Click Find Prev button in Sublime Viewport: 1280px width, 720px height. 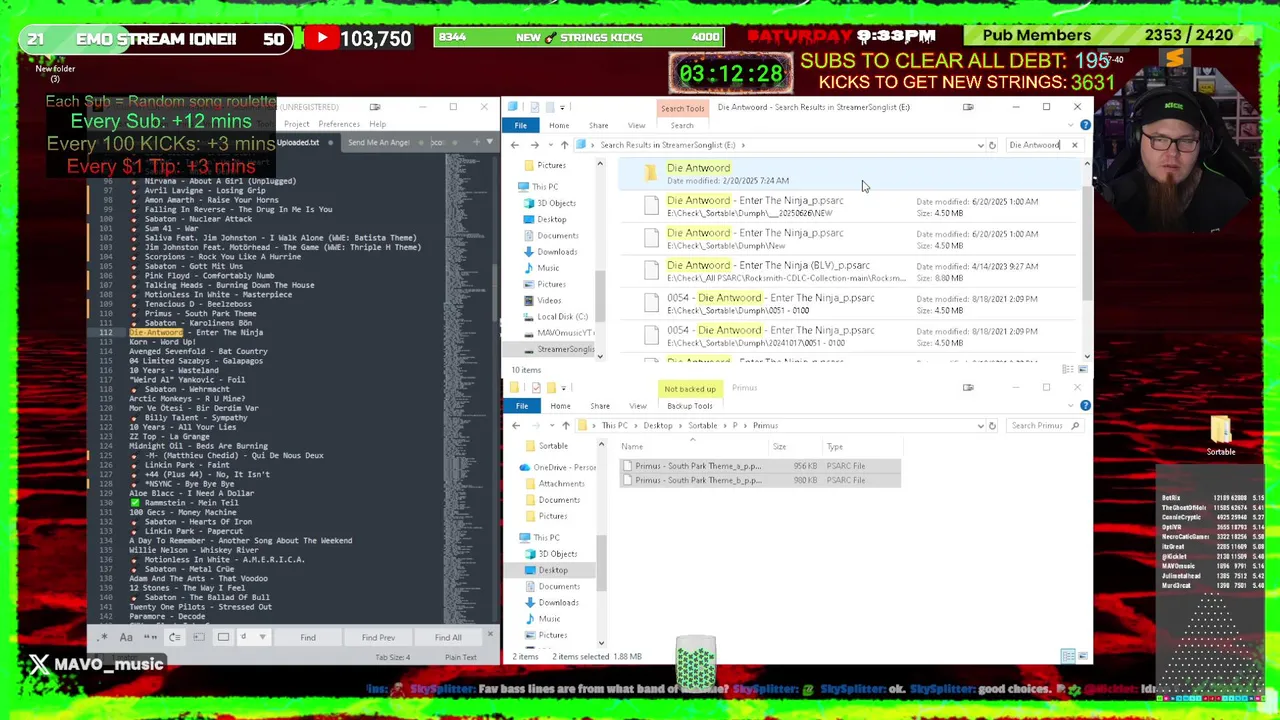pos(378,637)
